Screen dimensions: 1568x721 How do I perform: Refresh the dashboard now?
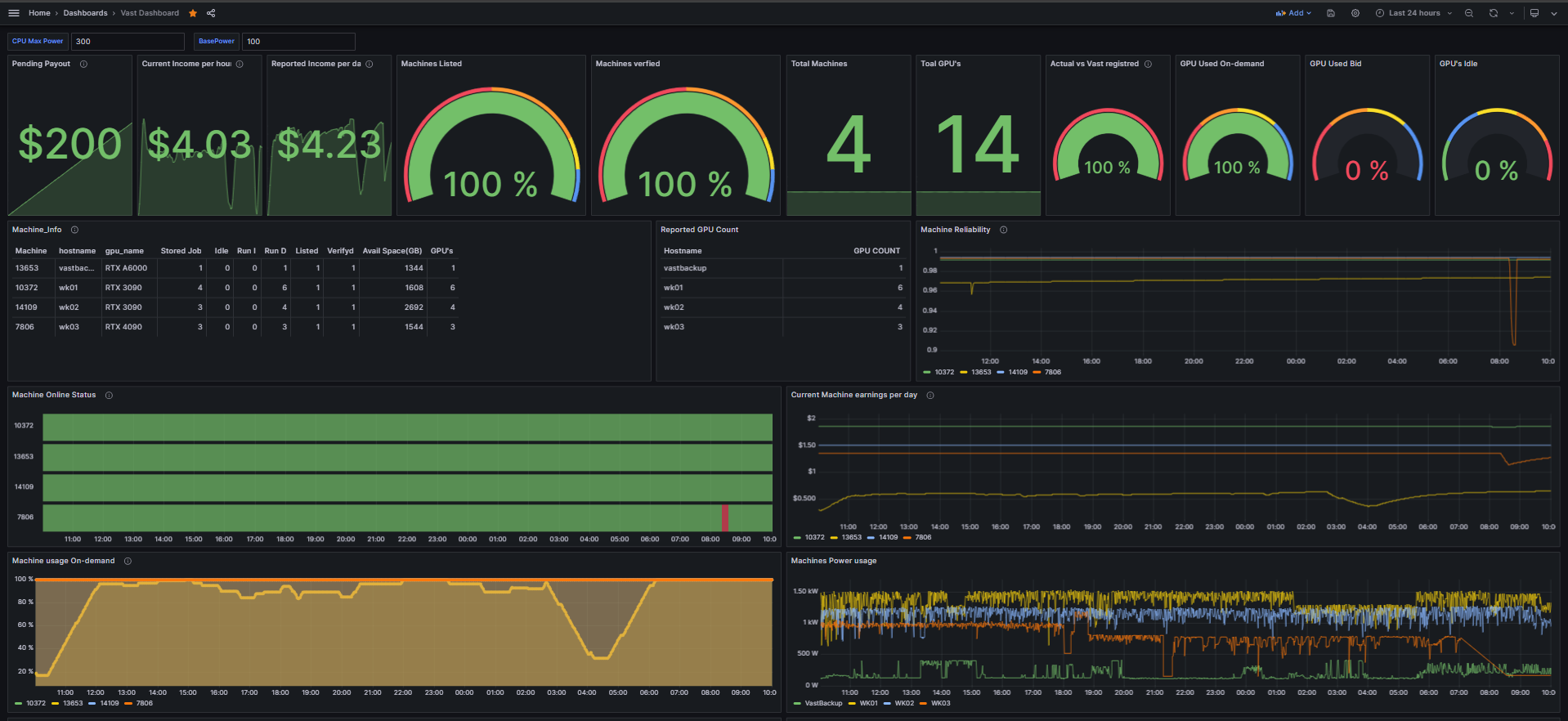tap(1494, 13)
